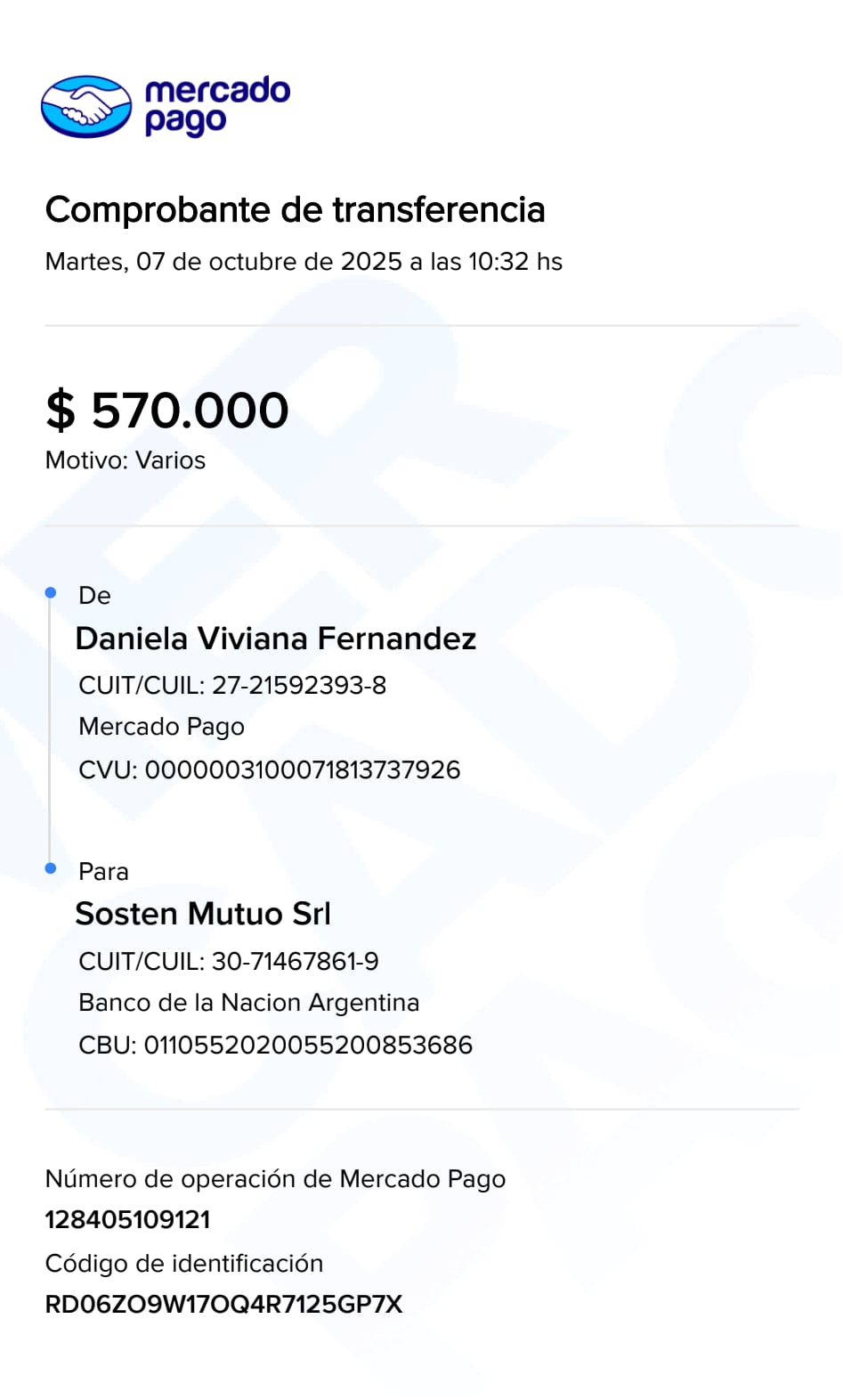Viewport: 843px width, 1400px height.
Task: Click the blue dot beside "Para"
Action: point(51,868)
